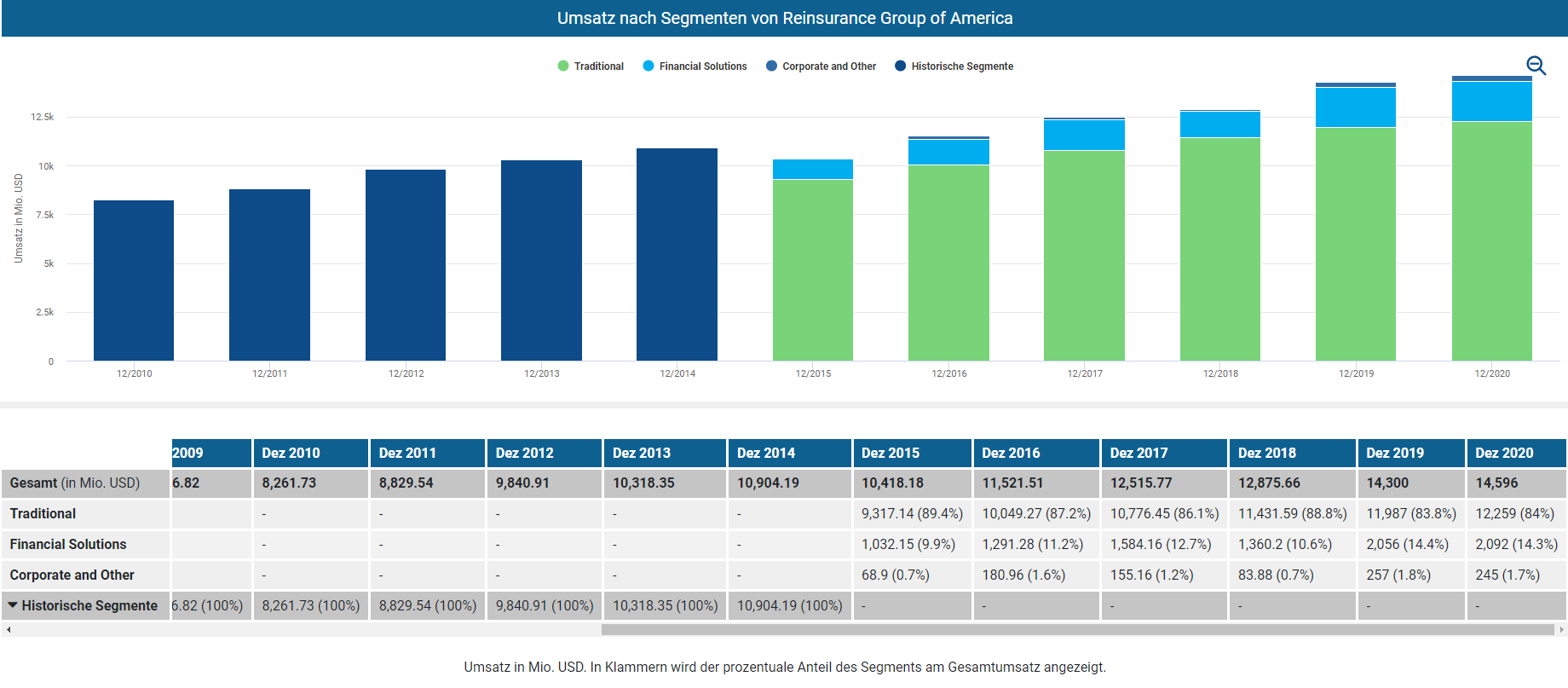Hide Corporate and Other legend series

tap(821, 66)
